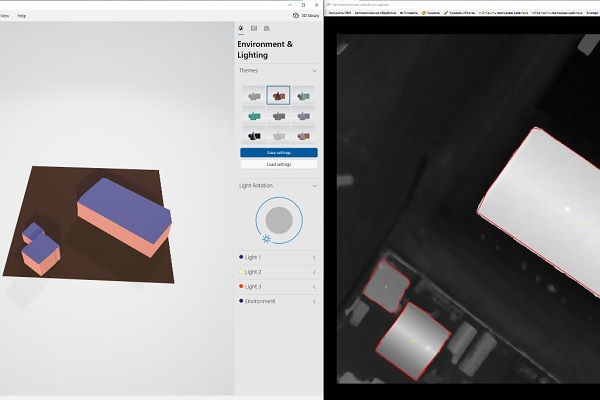Choose the brown-orange theme thumbnail

278,95
